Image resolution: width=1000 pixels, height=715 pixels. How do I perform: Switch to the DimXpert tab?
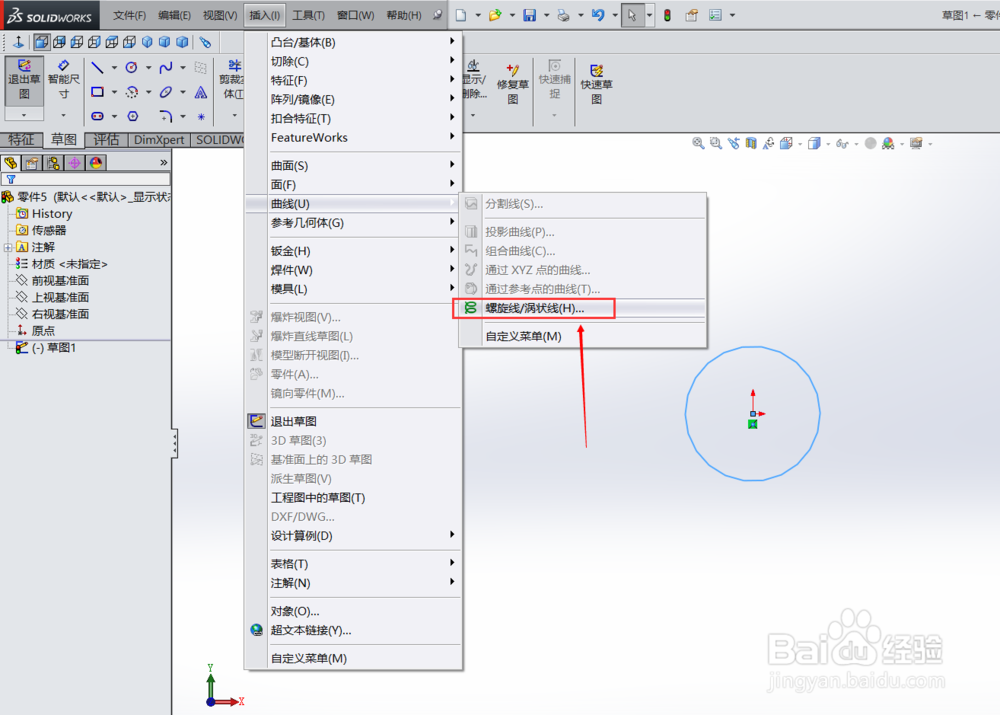159,140
